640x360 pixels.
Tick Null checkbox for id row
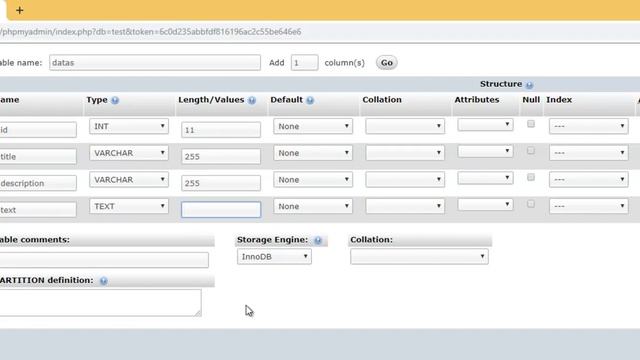pos(531,124)
